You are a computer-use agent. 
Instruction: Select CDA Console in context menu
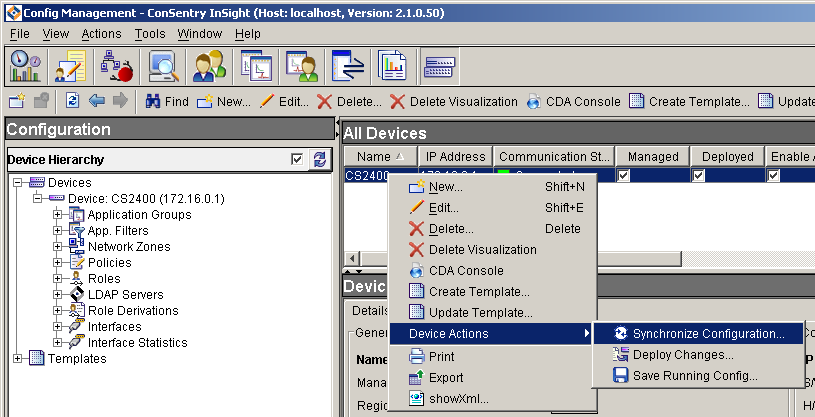[x=492, y=271]
